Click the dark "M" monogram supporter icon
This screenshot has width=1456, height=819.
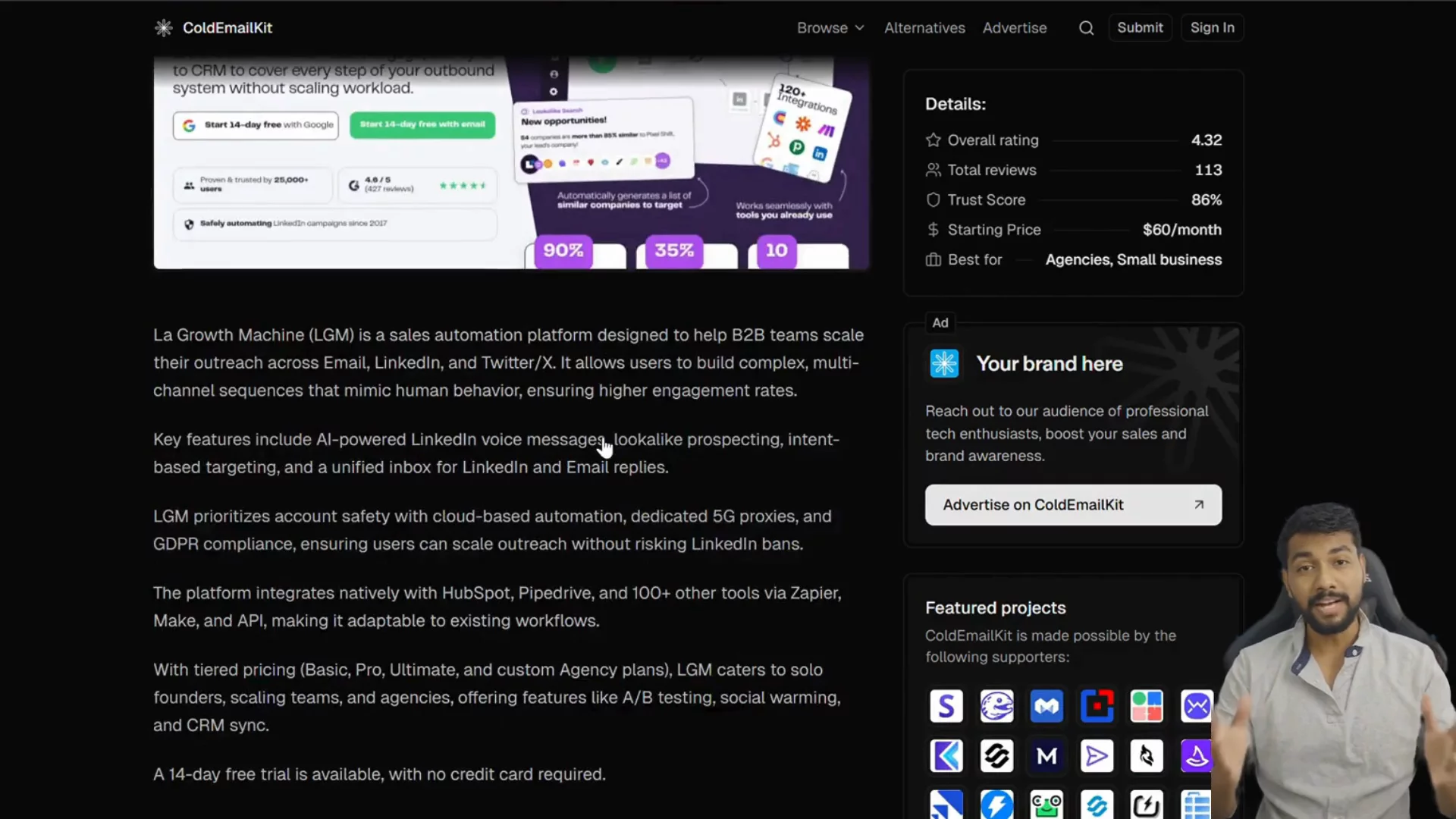point(1046,755)
